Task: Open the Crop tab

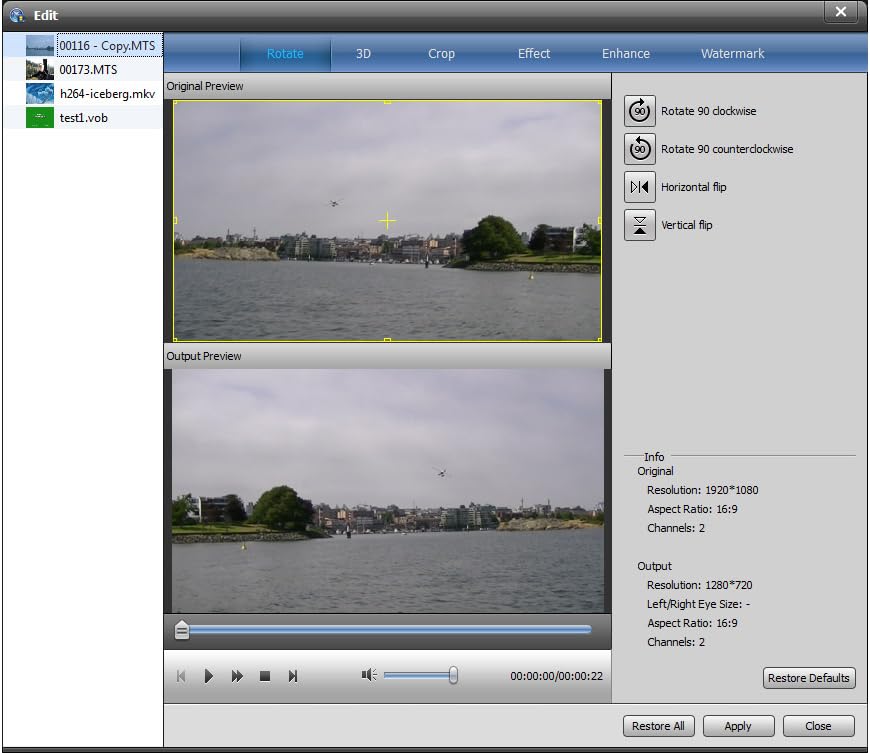Action: click(x=441, y=54)
